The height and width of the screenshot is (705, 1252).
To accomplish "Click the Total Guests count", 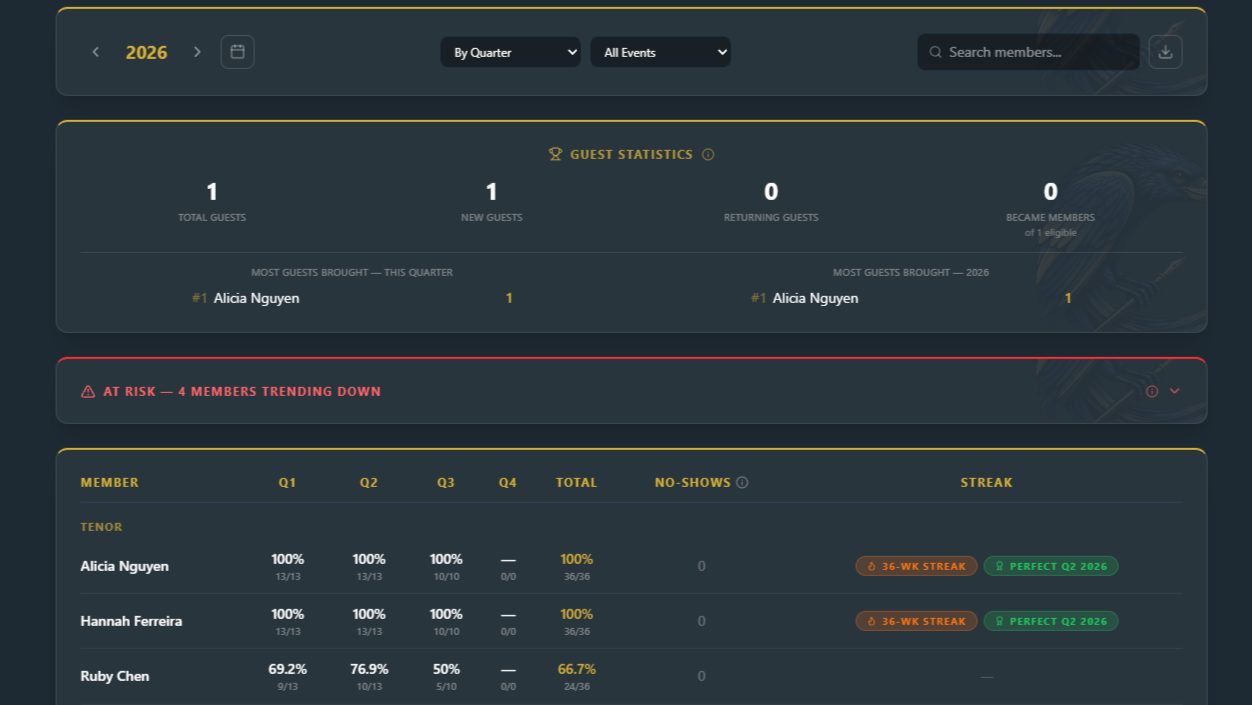I will coord(212,192).
